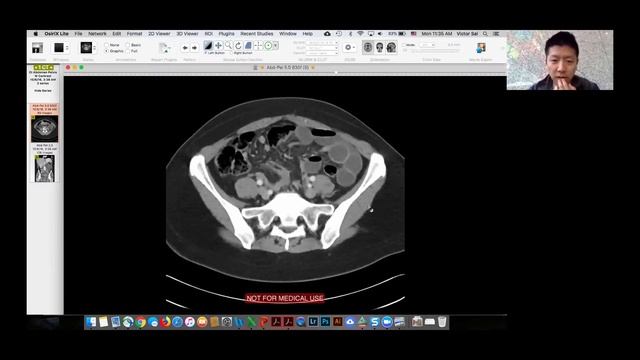The width and height of the screenshot is (640, 360).
Task: Open Photoshop from the Dock
Action: [x=325, y=322]
